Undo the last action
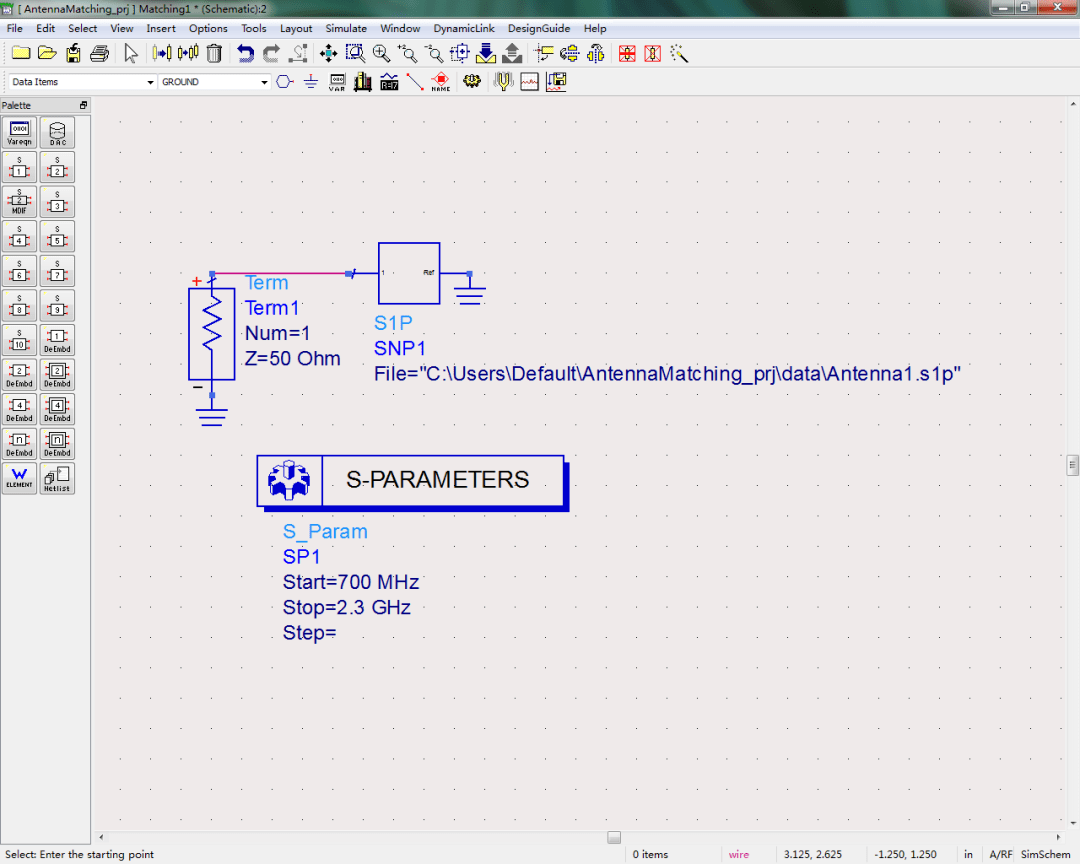 [x=245, y=53]
